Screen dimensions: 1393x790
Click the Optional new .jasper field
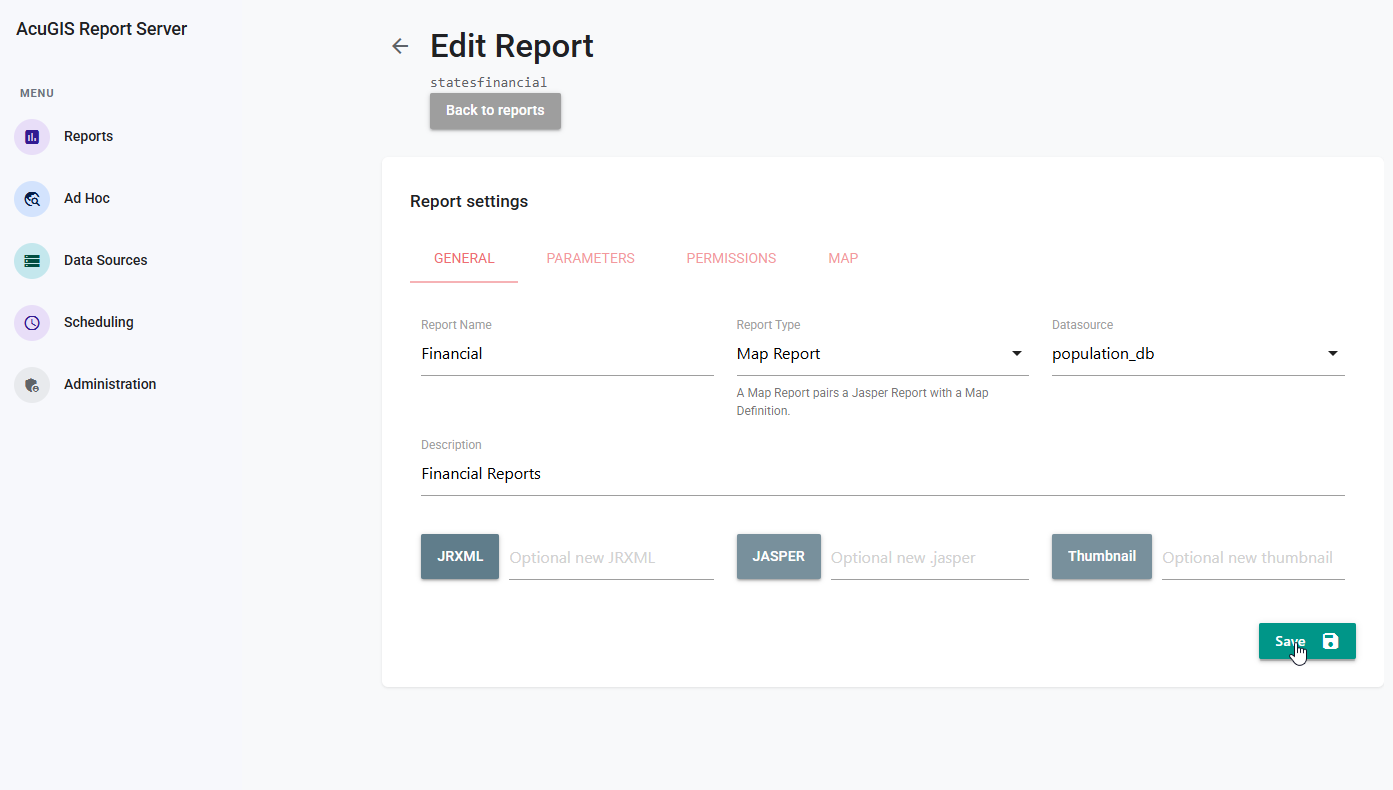pyautogui.click(x=929, y=558)
